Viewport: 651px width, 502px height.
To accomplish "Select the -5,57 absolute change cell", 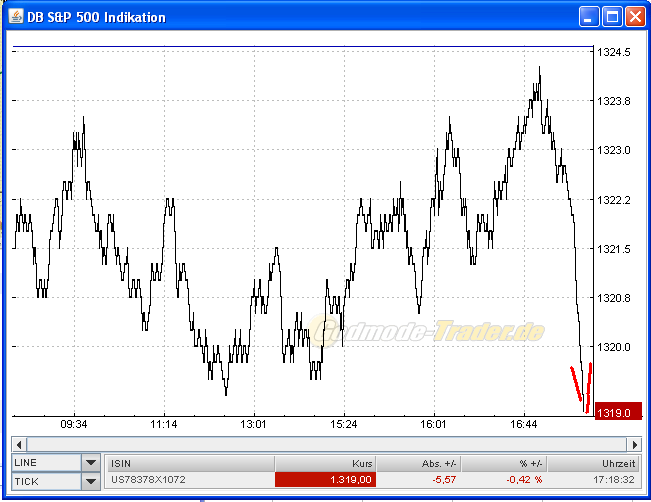I will [419, 480].
